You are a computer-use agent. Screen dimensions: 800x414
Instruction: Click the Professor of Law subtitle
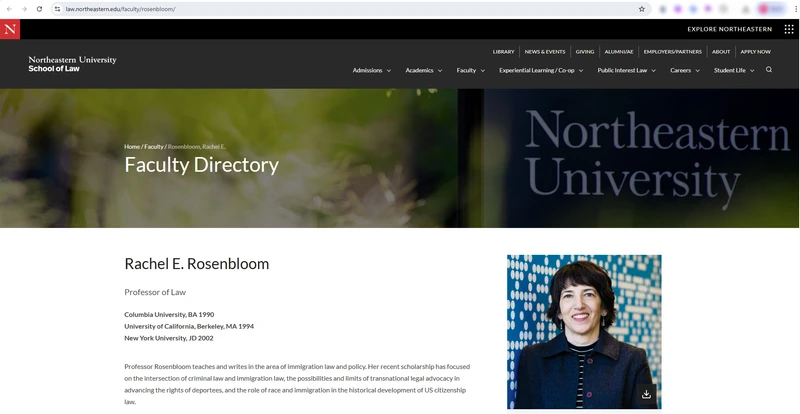[155, 293]
